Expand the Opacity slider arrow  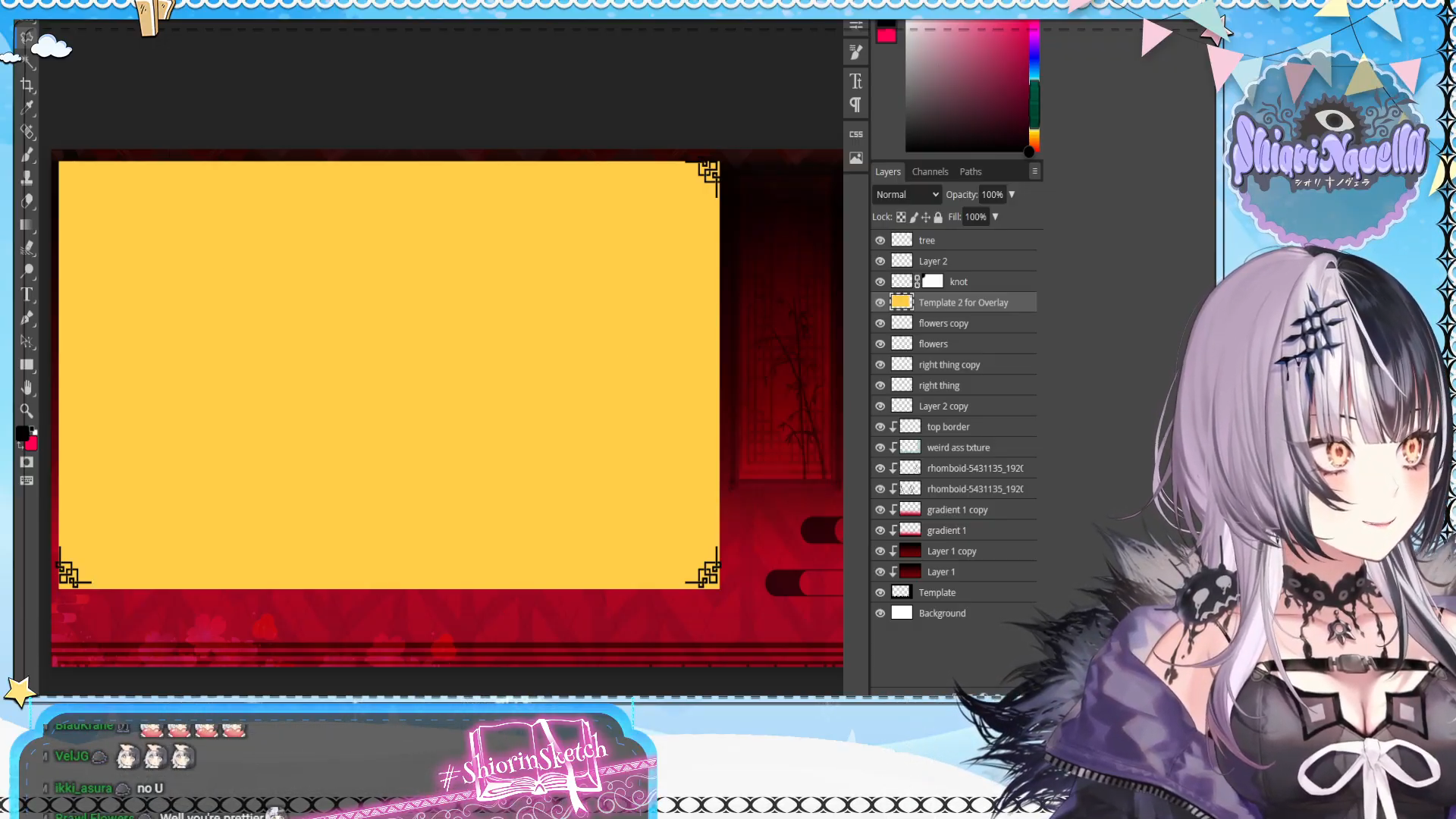(1012, 195)
